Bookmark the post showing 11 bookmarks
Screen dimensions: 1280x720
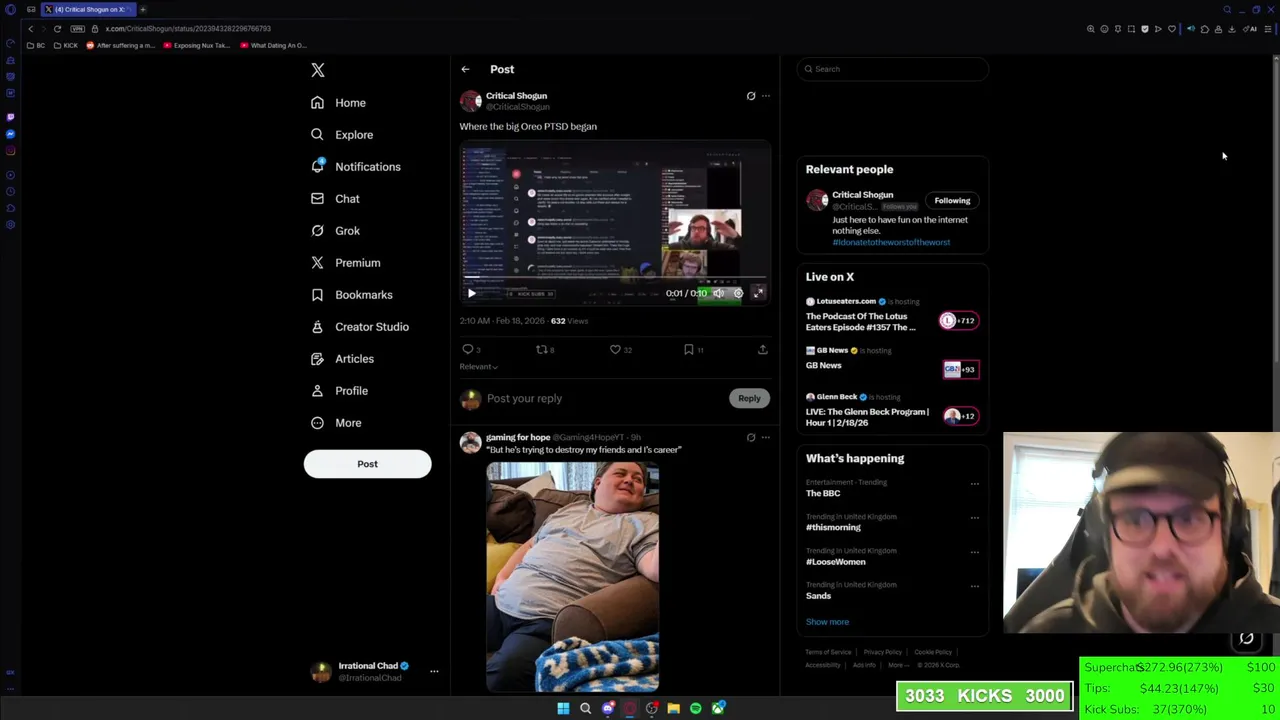pyautogui.click(x=693, y=349)
